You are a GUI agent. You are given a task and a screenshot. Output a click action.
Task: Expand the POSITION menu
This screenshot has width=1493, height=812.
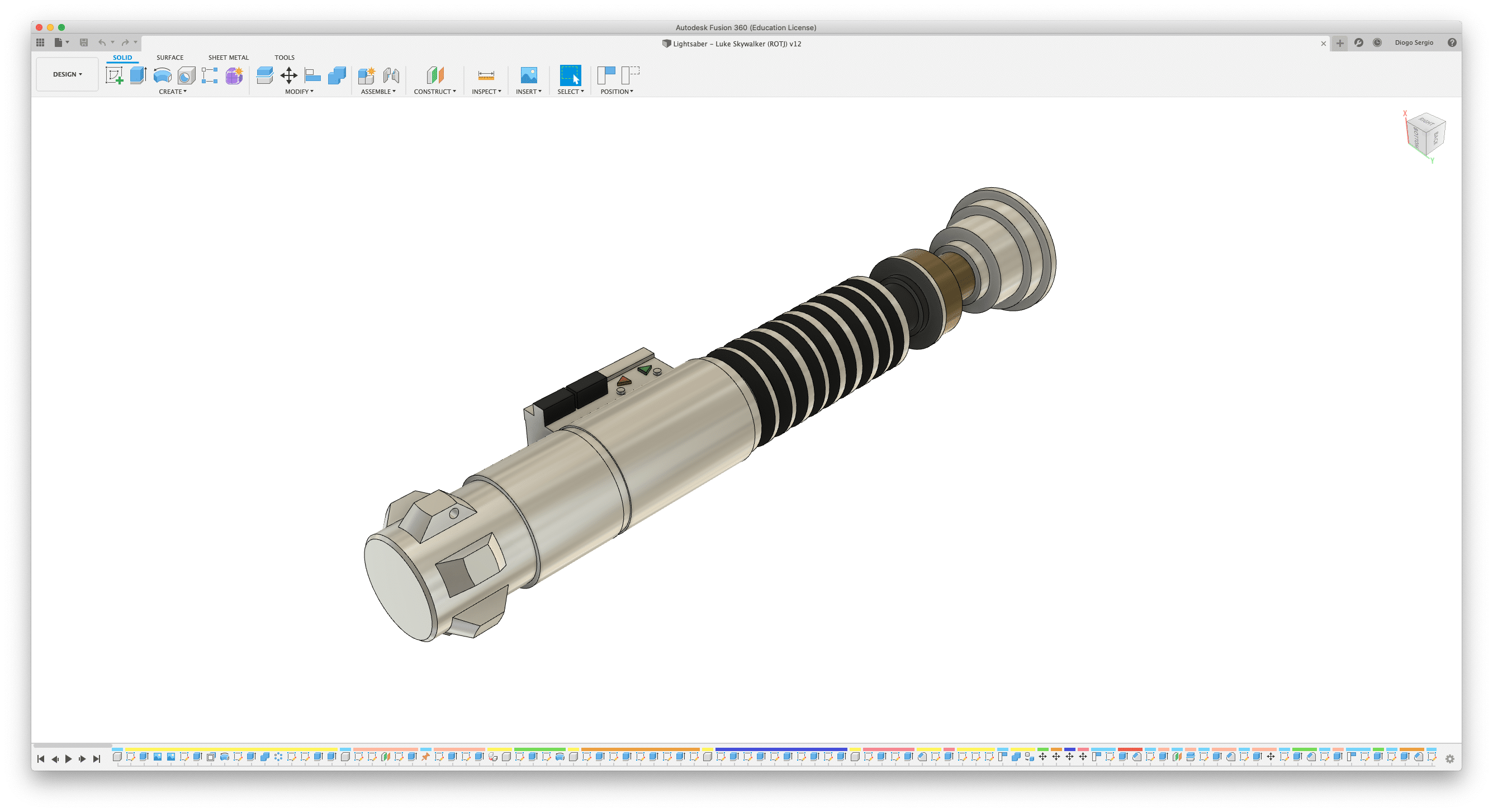(x=617, y=92)
